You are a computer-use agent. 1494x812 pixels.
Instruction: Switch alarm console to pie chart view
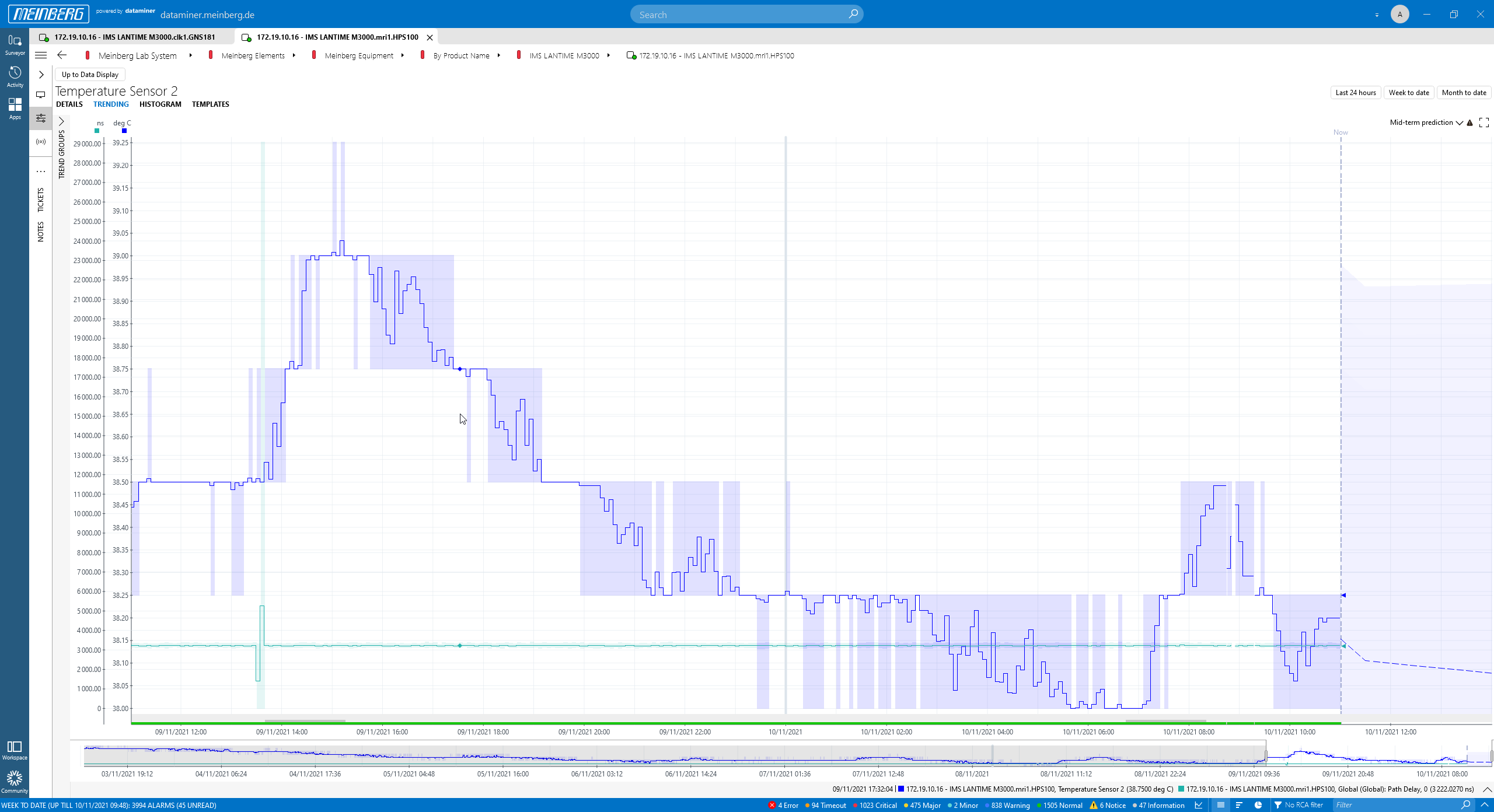point(1259,805)
